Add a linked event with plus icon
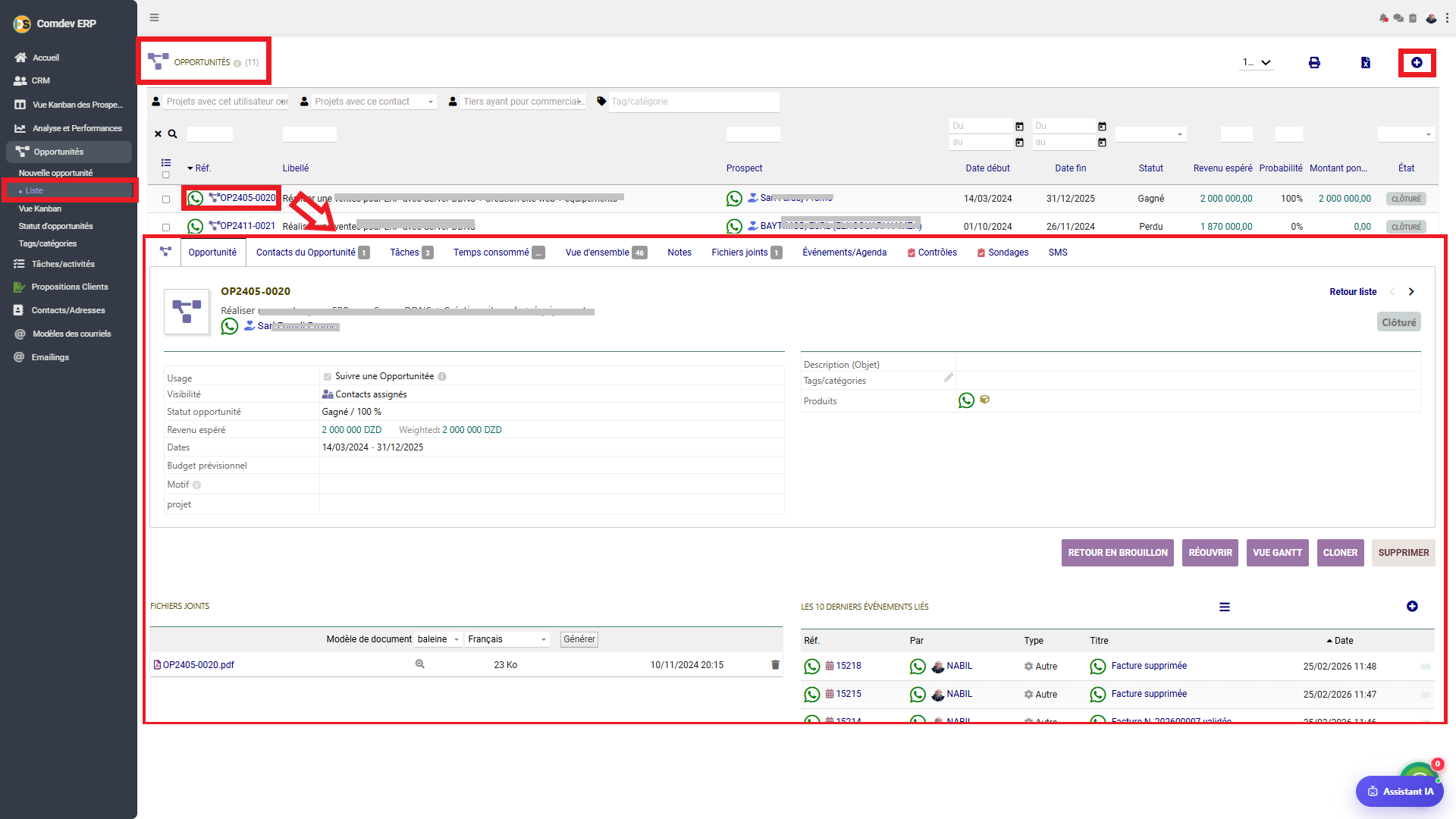Screen dimensions: 1456x819 click(x=1412, y=607)
